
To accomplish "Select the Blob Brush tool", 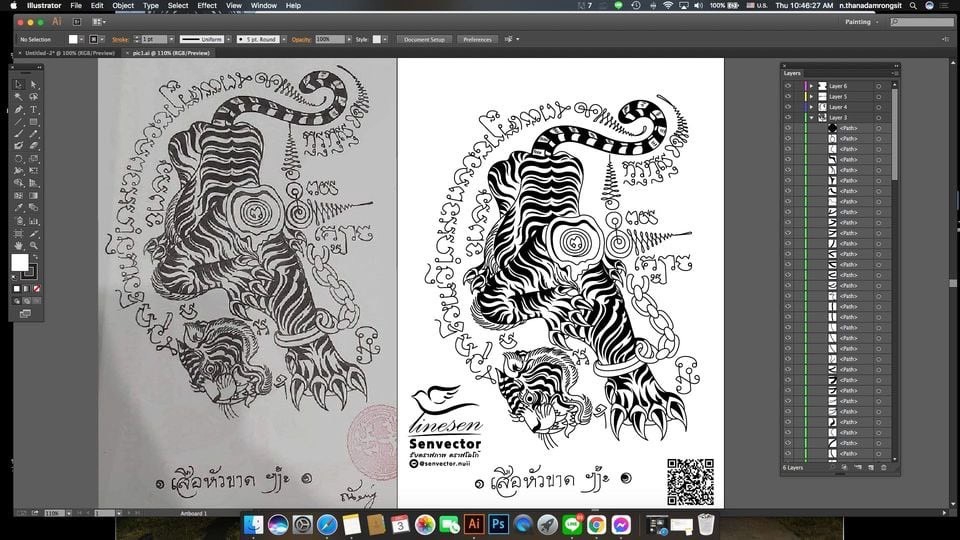I will pos(19,146).
